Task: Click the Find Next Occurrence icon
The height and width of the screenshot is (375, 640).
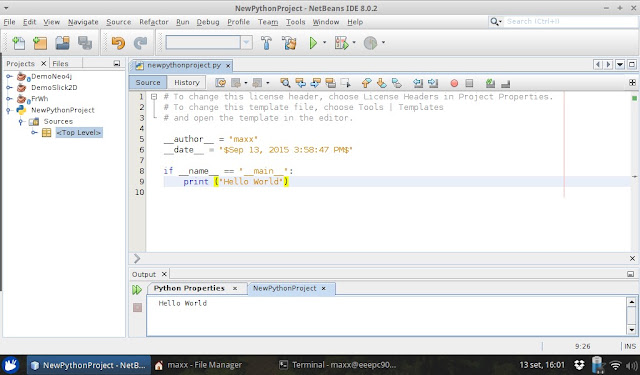Action: (316, 83)
